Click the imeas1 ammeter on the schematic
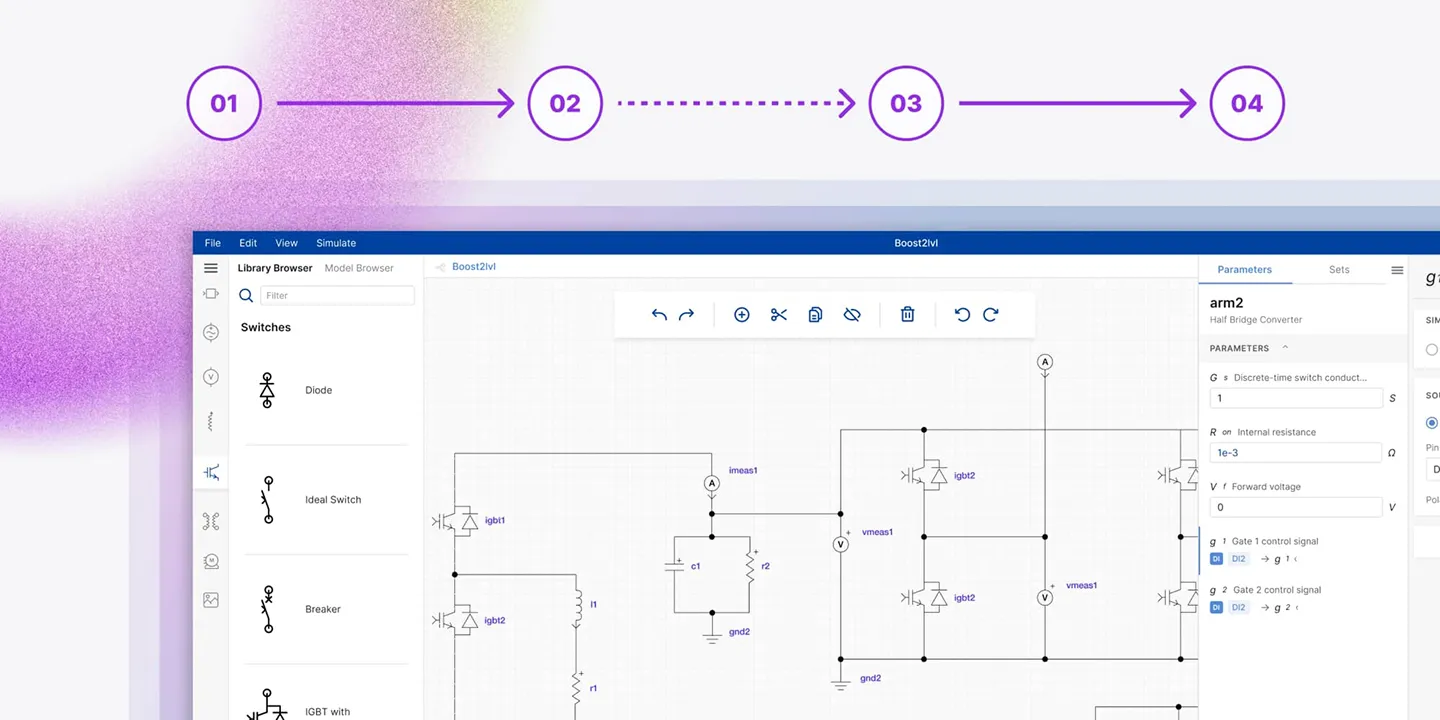 point(712,483)
